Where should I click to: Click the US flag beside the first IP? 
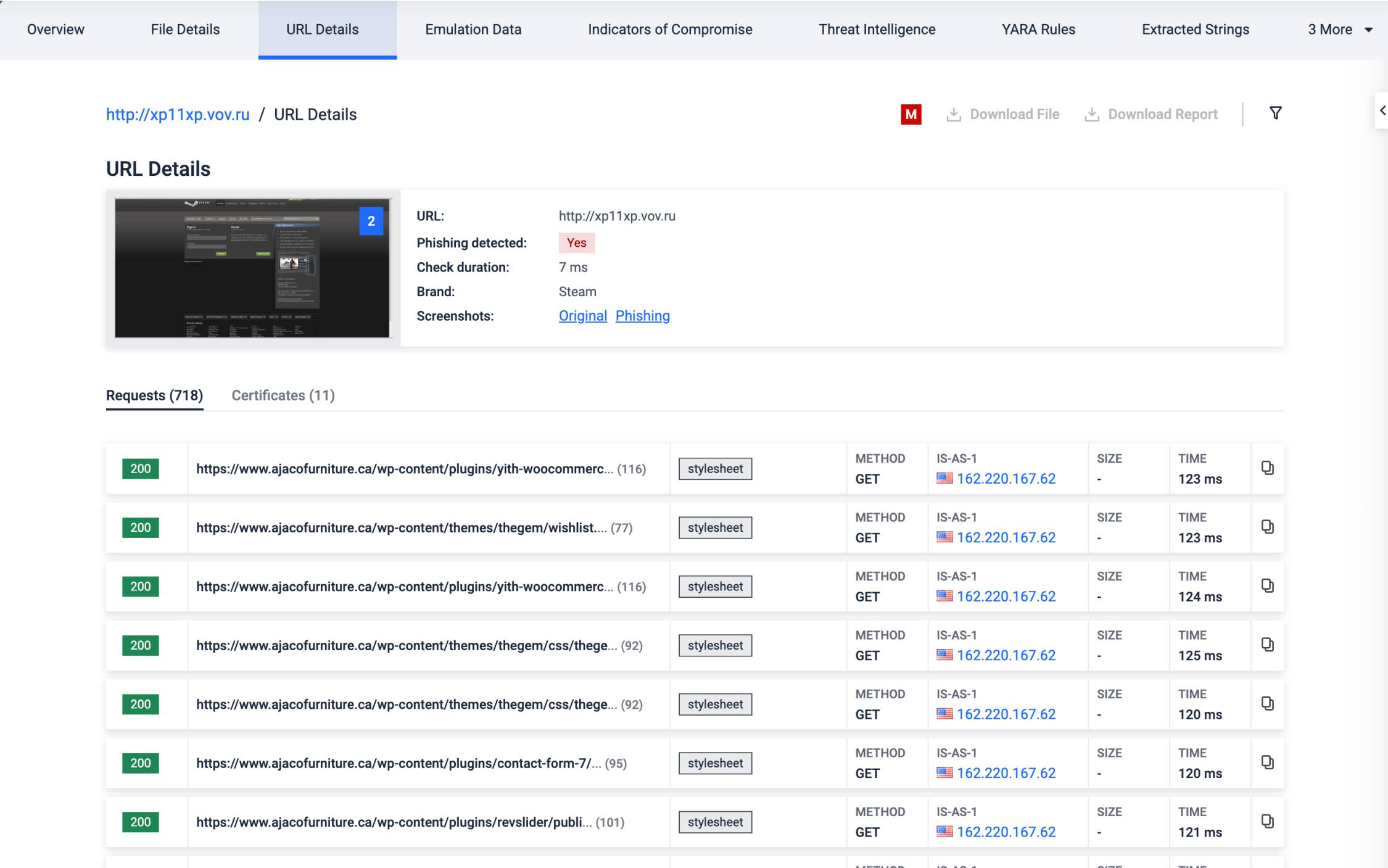coord(944,478)
